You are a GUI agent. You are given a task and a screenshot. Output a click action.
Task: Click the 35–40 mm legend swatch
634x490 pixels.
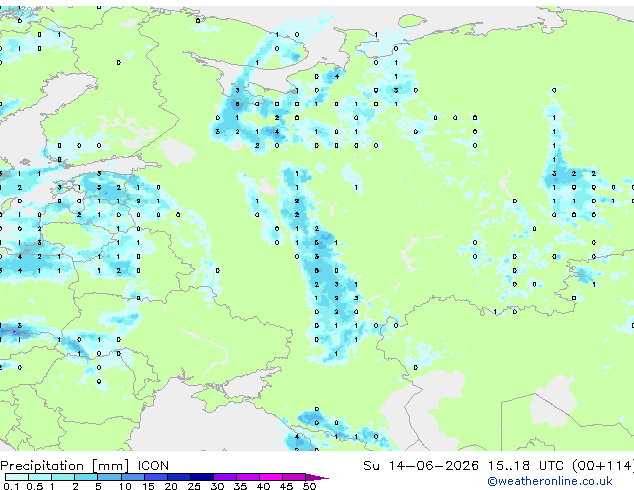click(x=248, y=477)
